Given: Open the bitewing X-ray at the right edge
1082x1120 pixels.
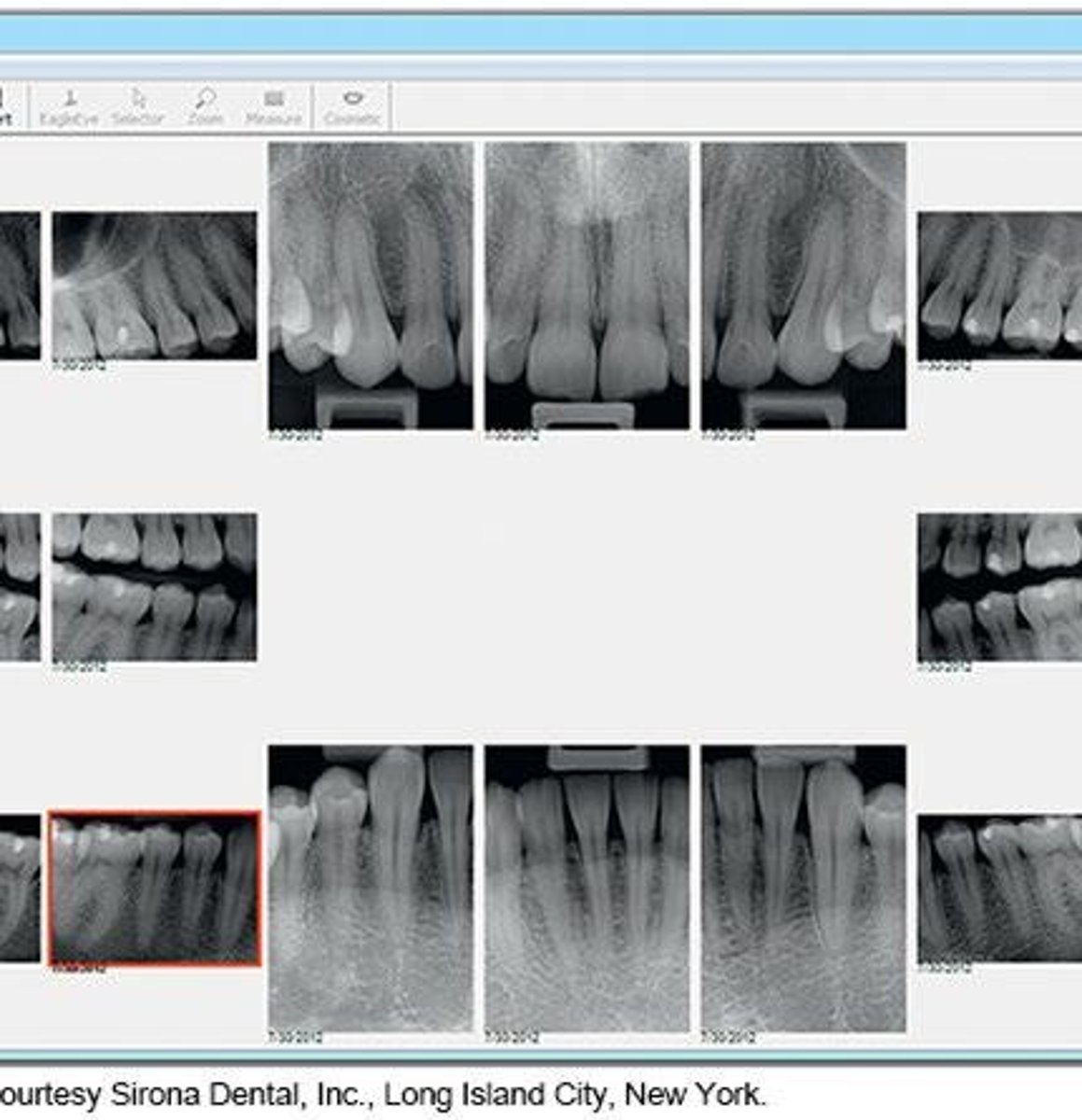Looking at the screenshot, I should pyautogui.click(x=1000, y=587).
